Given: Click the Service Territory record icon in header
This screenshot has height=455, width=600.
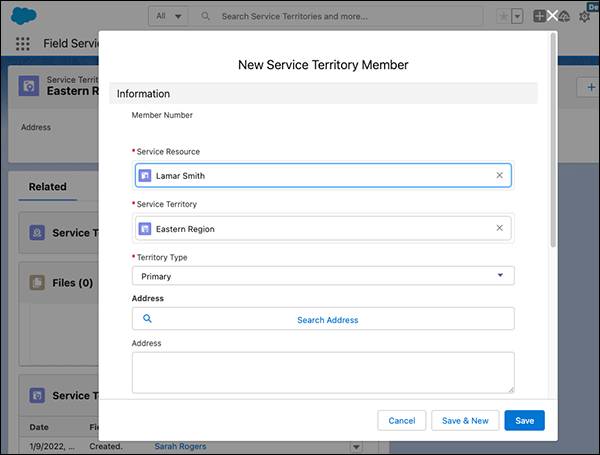Looking at the screenshot, I should point(29,86).
